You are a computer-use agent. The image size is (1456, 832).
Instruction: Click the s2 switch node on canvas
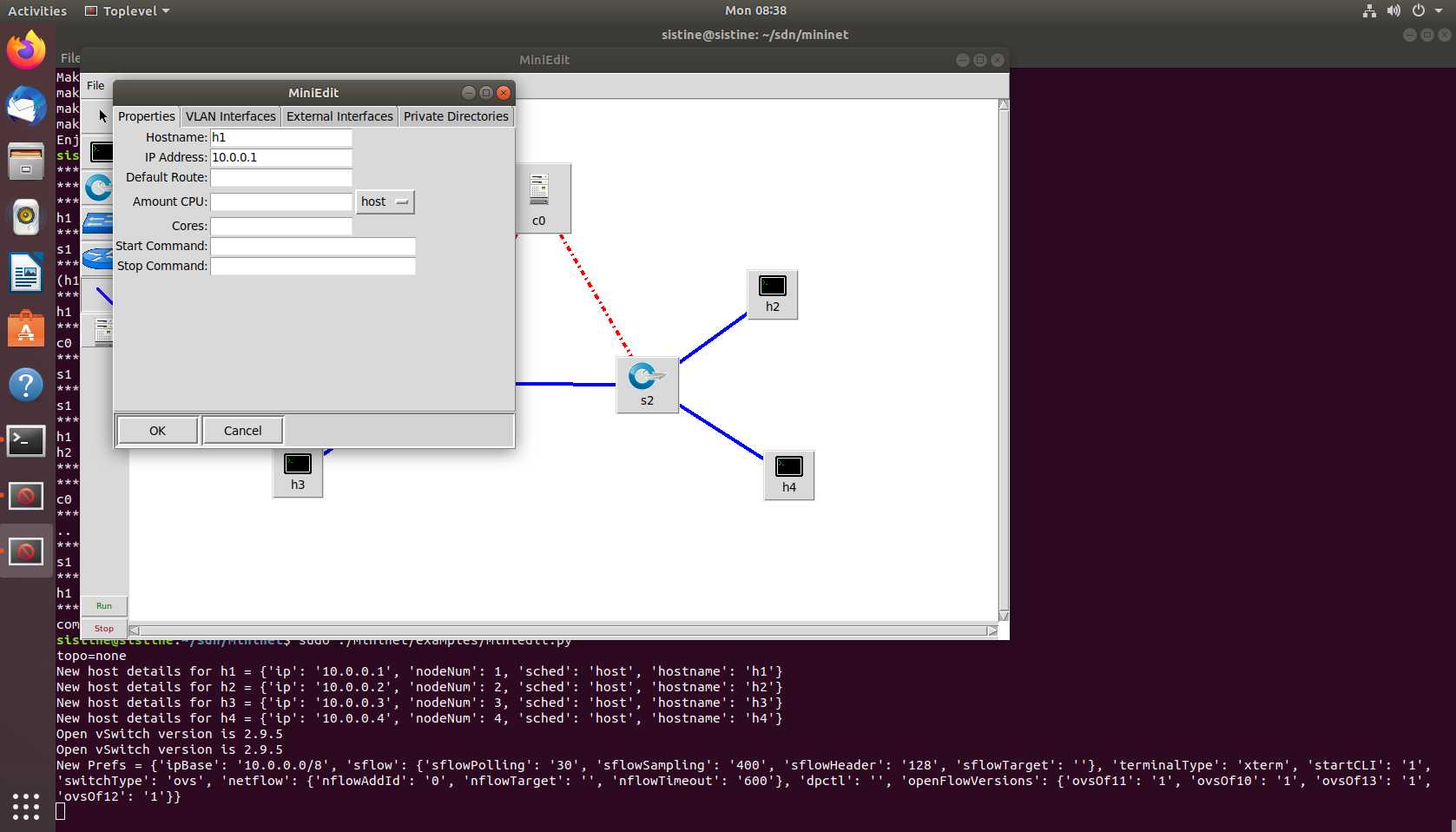click(x=647, y=385)
